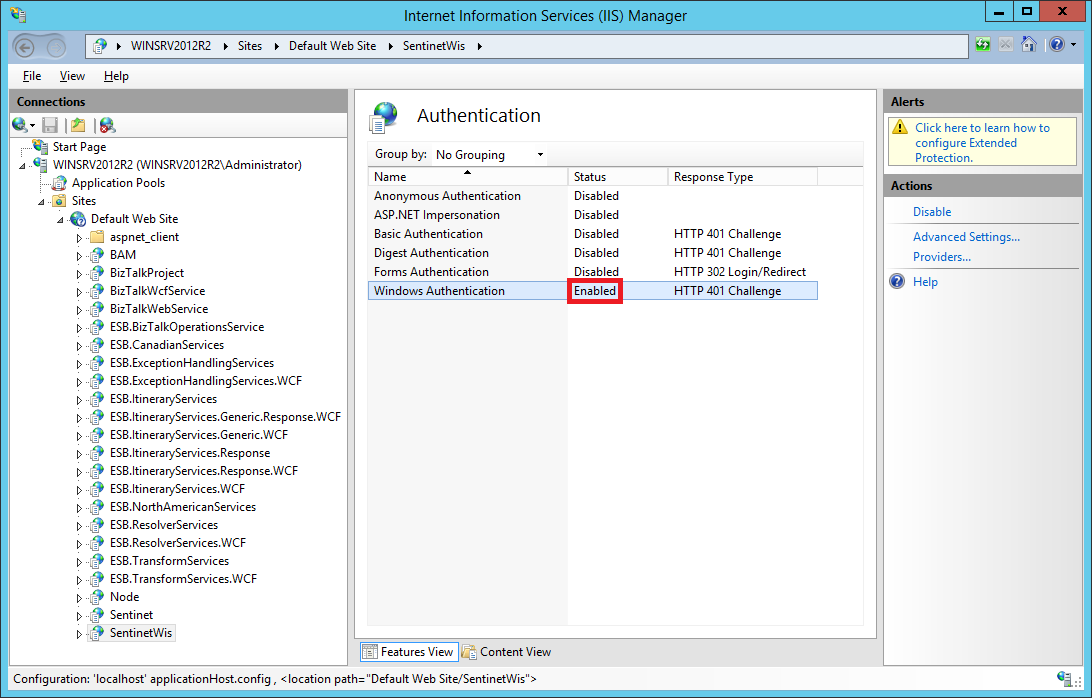Click Default Web Site breadcrumb segment

tap(332, 46)
